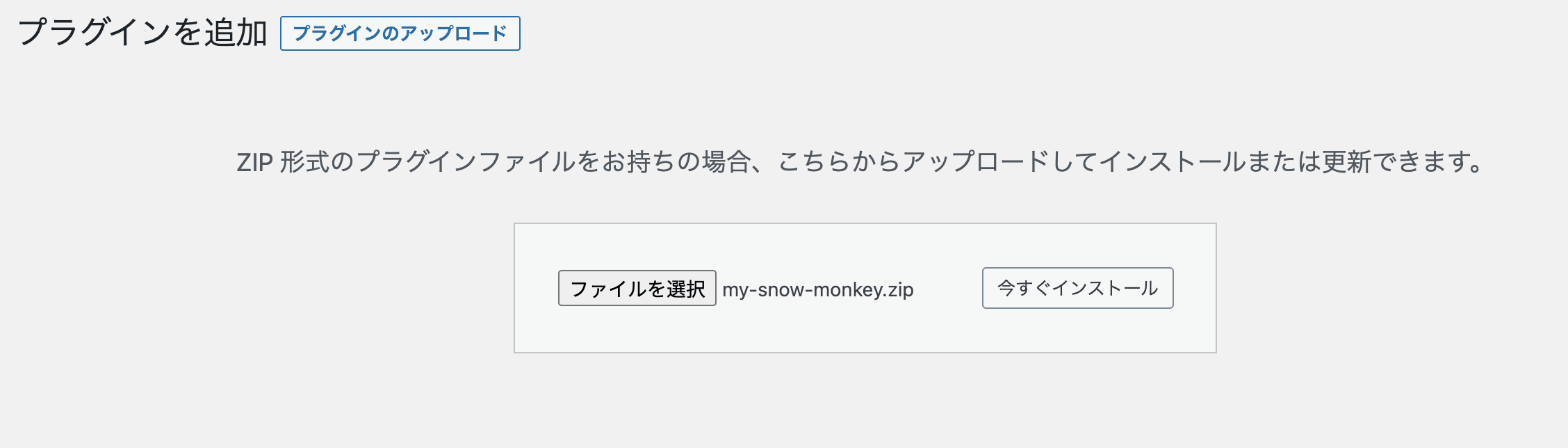This screenshot has width=1568, height=448.
Task: Click こちらから in the instruction text
Action: 839,162
